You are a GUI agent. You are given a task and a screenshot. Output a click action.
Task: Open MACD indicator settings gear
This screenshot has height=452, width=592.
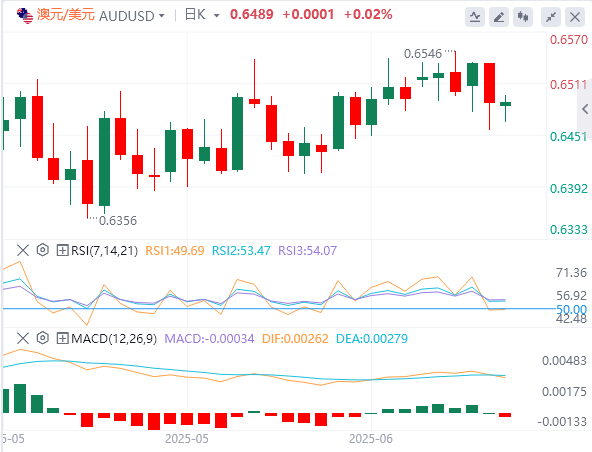[43, 338]
